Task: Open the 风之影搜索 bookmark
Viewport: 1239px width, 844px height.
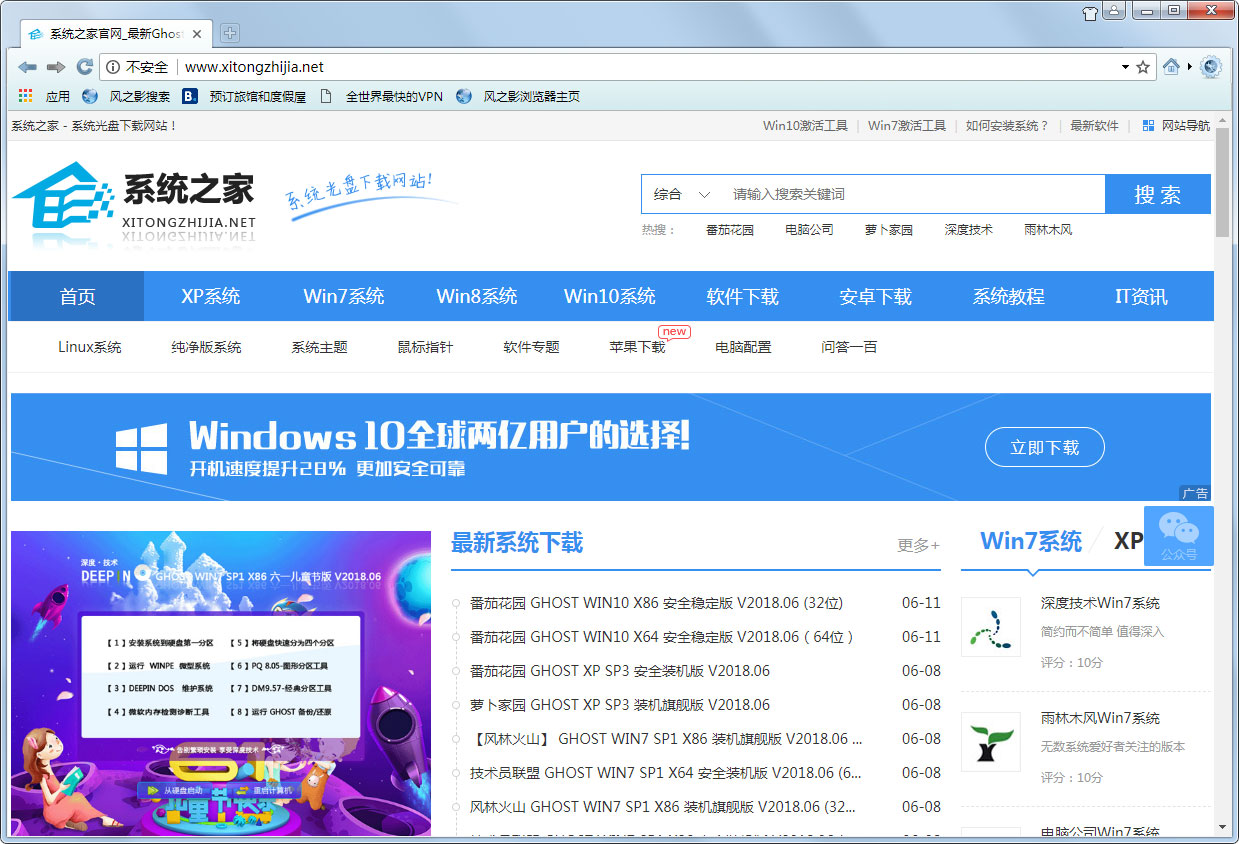Action: (126, 97)
